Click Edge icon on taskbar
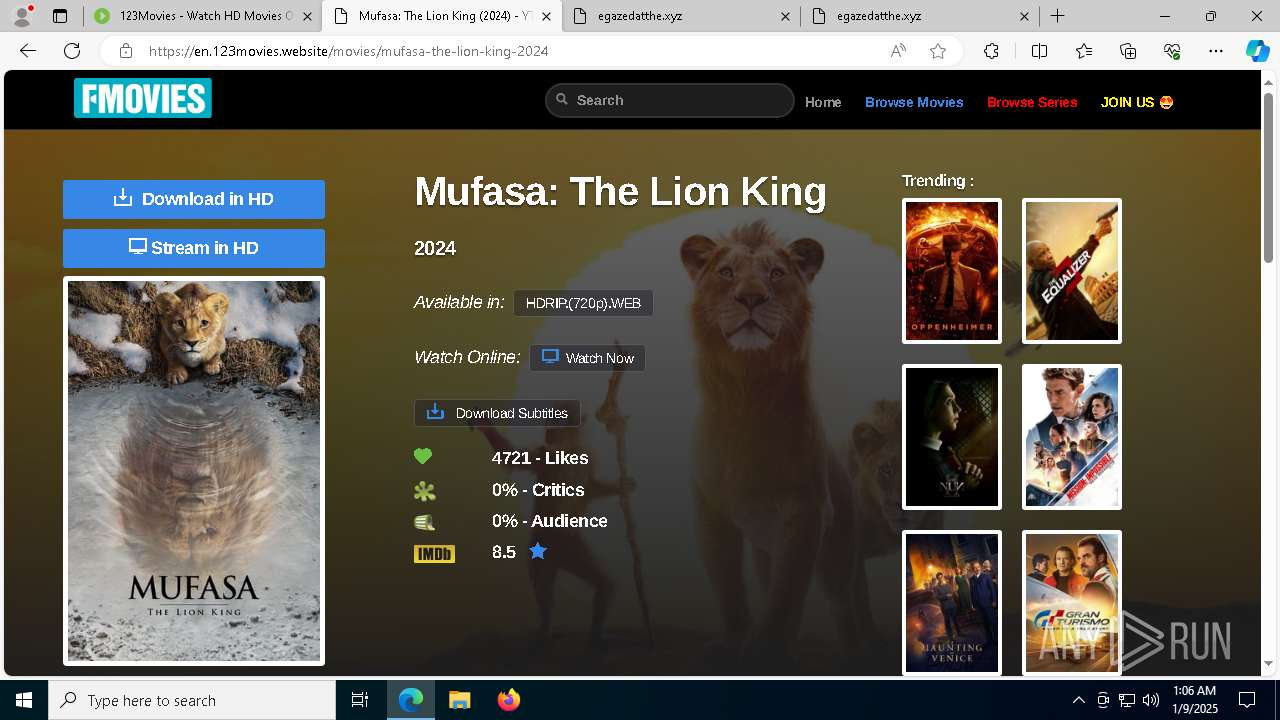The image size is (1280, 720). [411, 700]
